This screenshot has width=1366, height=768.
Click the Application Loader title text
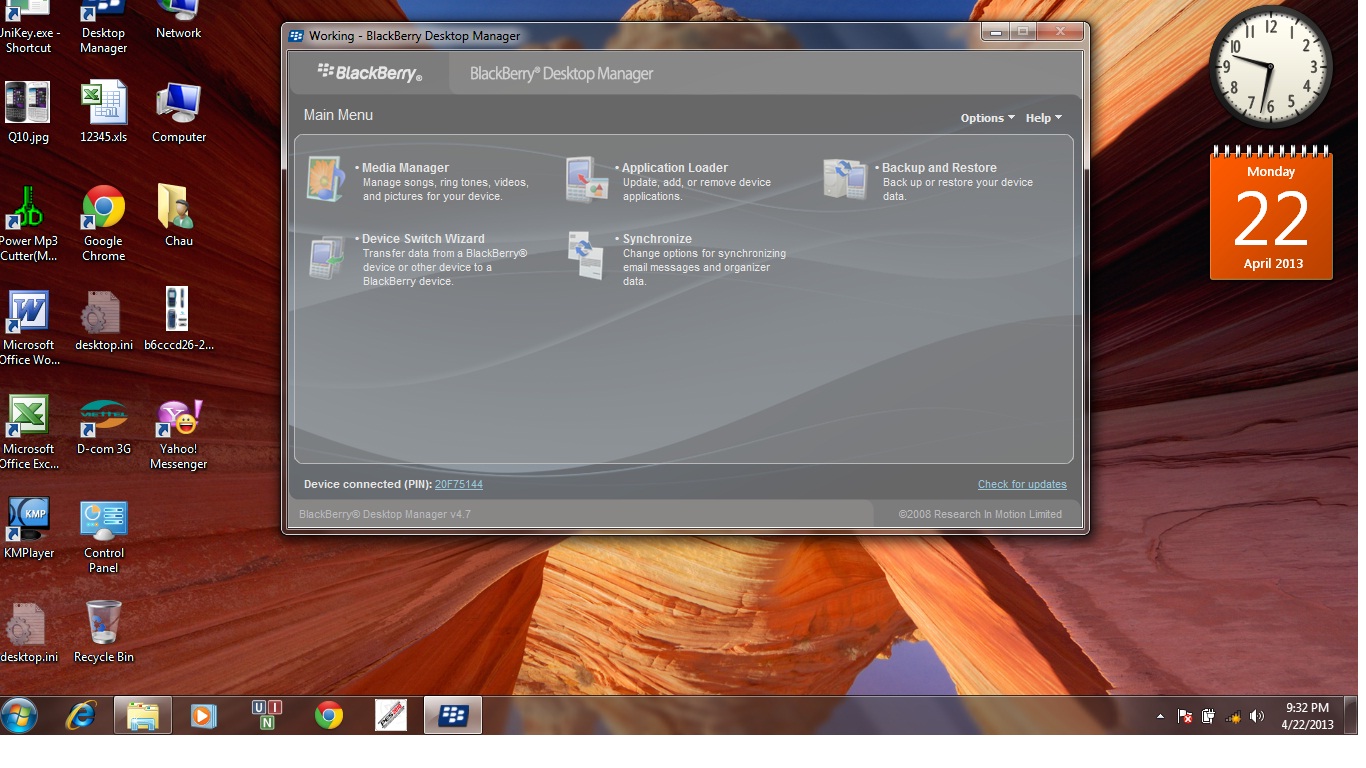(x=675, y=168)
